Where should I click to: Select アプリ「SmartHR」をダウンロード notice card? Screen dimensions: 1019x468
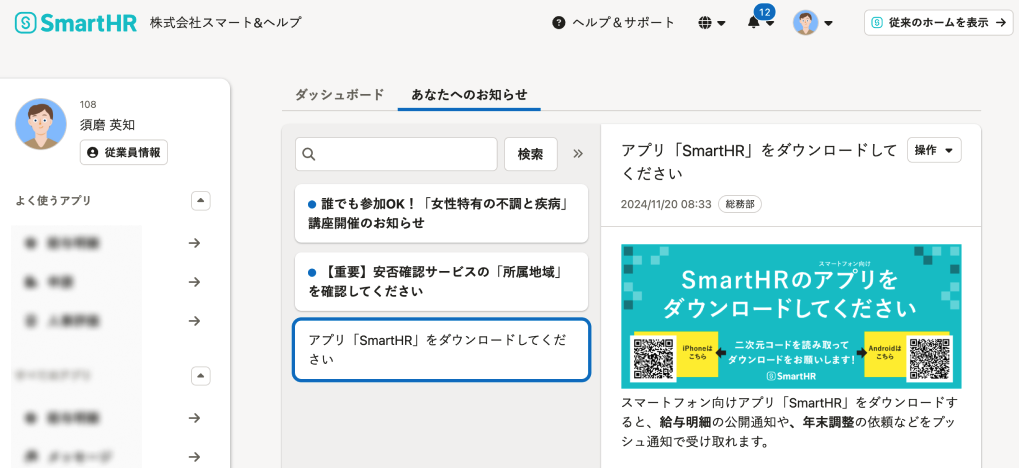[441, 350]
